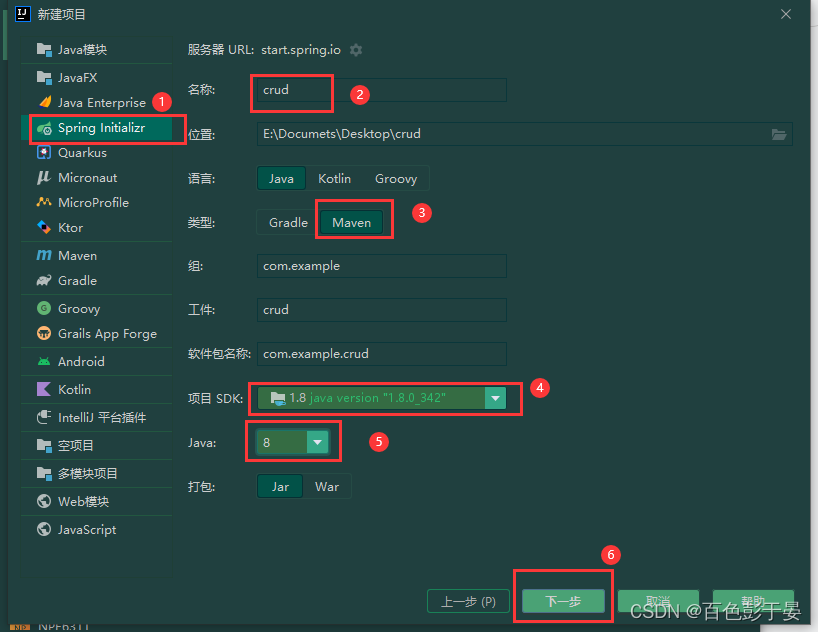This screenshot has width=818, height=632.
Task: Select 空项目 label in list
Action: click(76, 446)
